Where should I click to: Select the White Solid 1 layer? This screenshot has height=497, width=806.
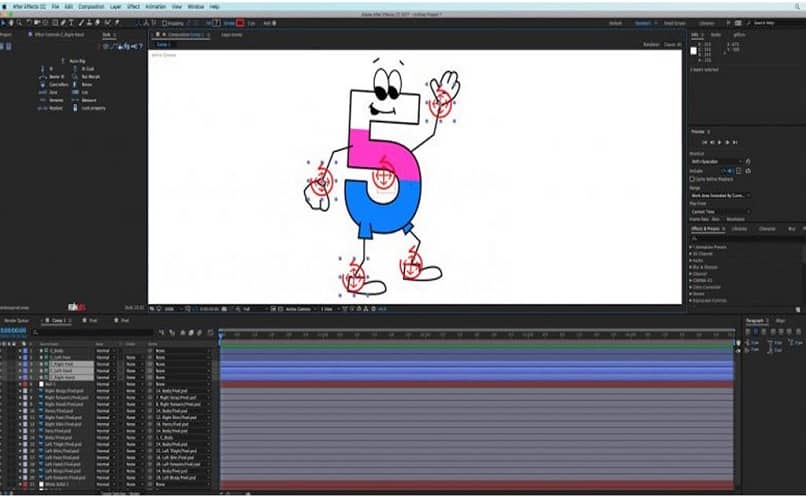58,484
